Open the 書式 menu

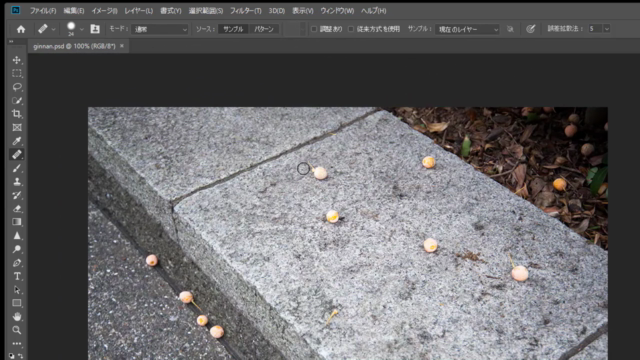point(171,11)
